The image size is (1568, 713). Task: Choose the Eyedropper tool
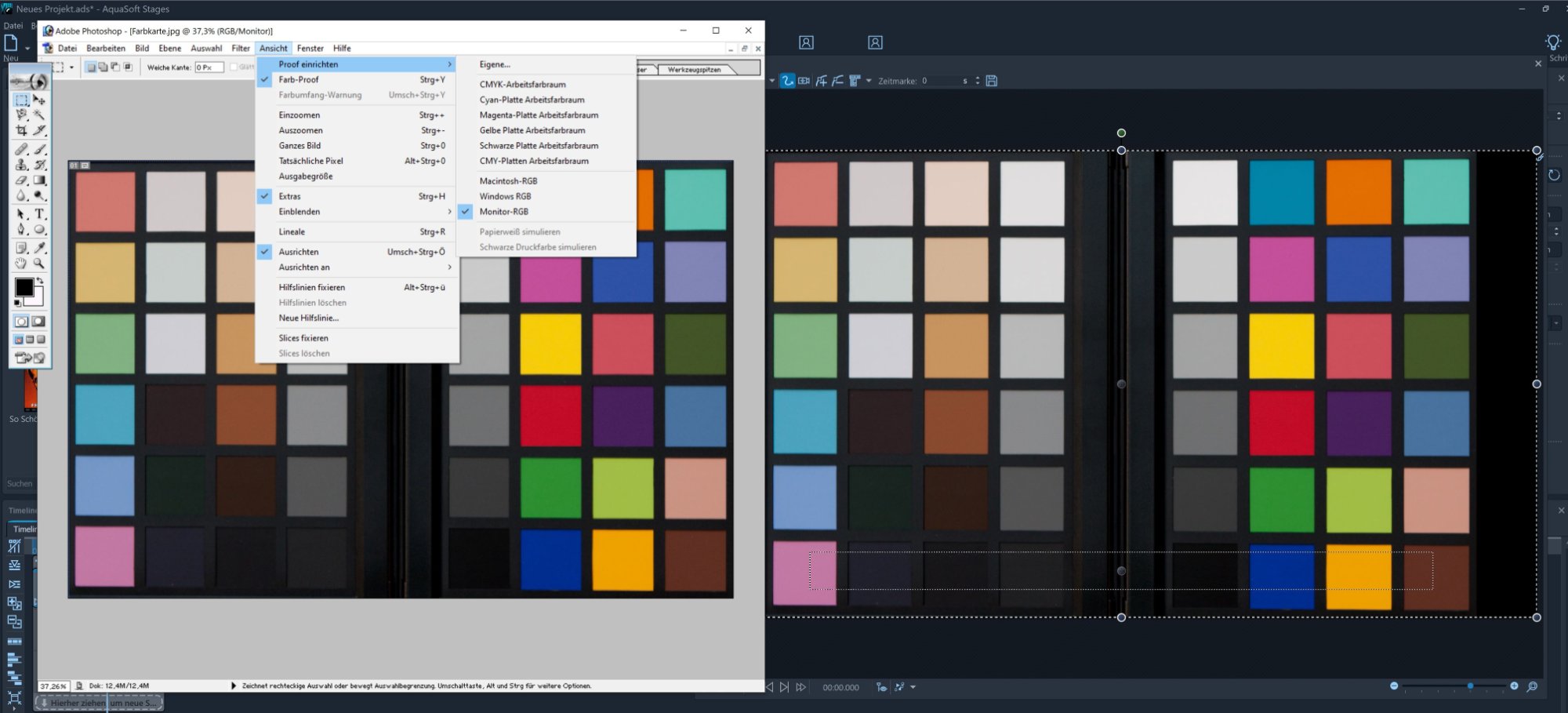tap(39, 248)
